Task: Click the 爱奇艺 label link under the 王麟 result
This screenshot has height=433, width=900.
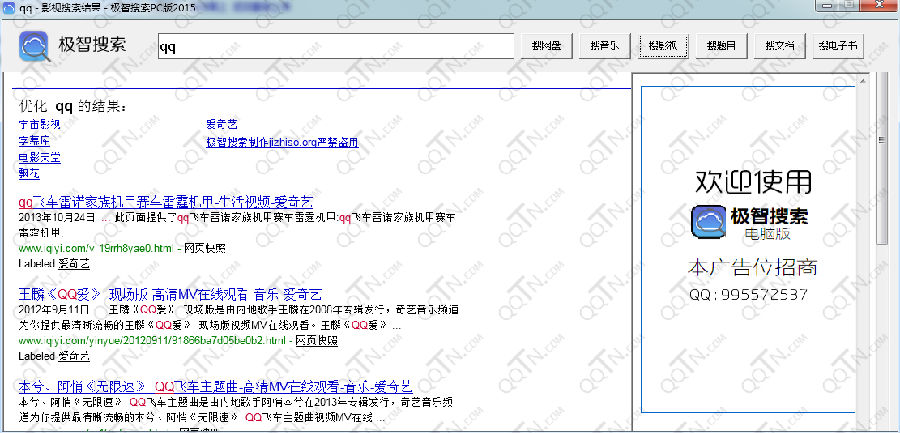Action: [74, 356]
